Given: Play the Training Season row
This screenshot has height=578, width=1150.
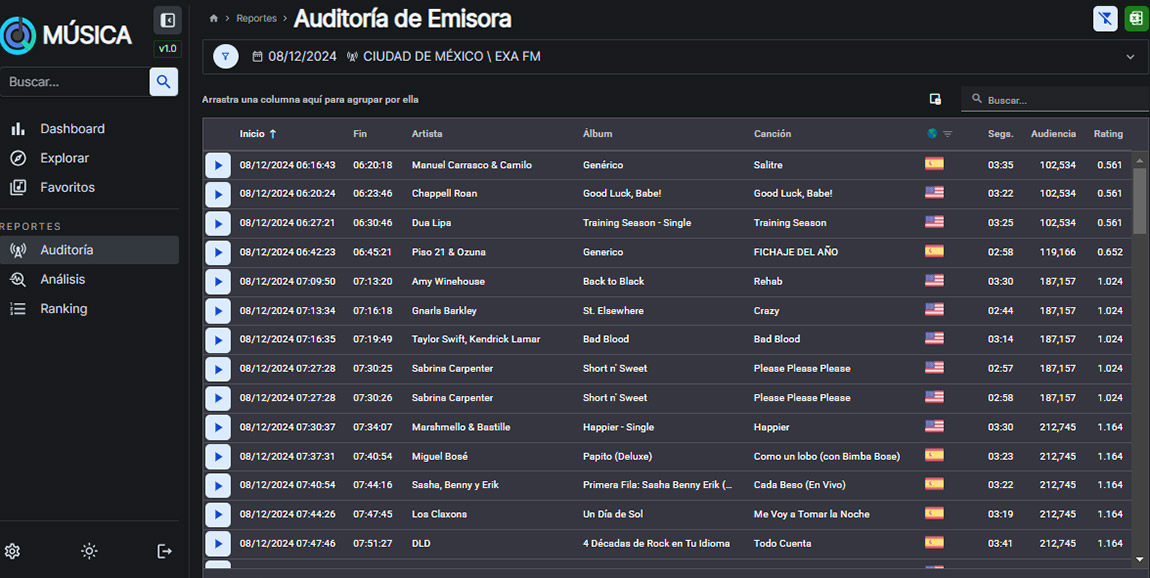Looking at the screenshot, I should tap(218, 223).
